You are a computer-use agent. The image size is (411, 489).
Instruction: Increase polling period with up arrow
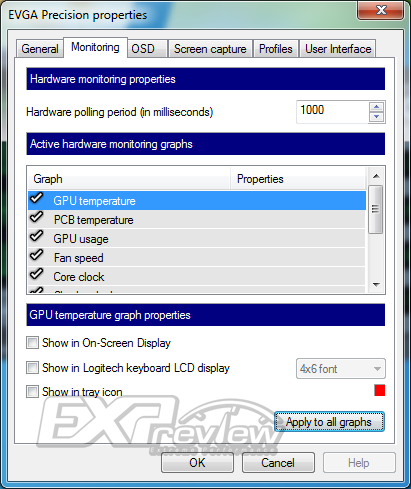pos(377,107)
